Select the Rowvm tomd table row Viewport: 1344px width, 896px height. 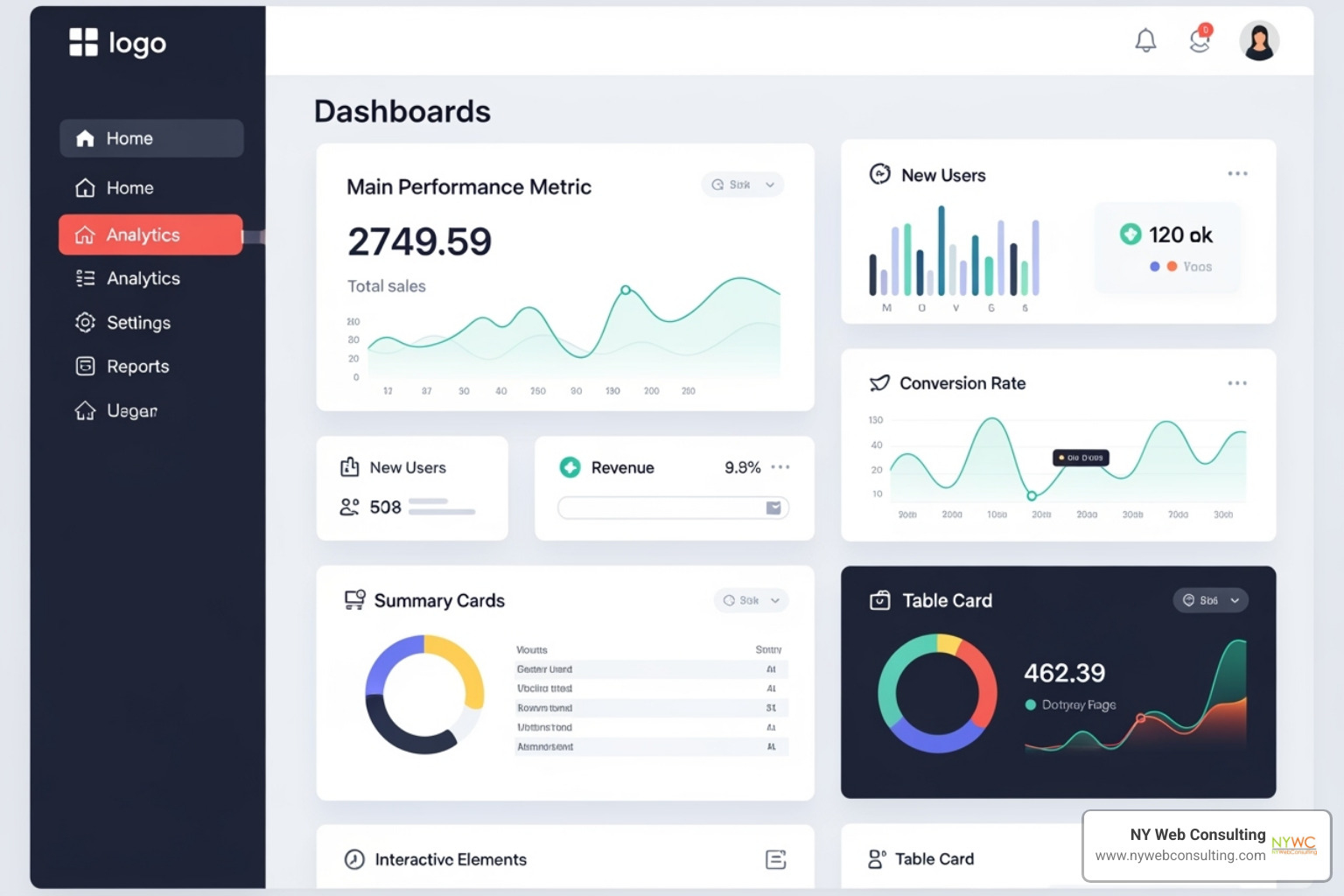point(652,708)
